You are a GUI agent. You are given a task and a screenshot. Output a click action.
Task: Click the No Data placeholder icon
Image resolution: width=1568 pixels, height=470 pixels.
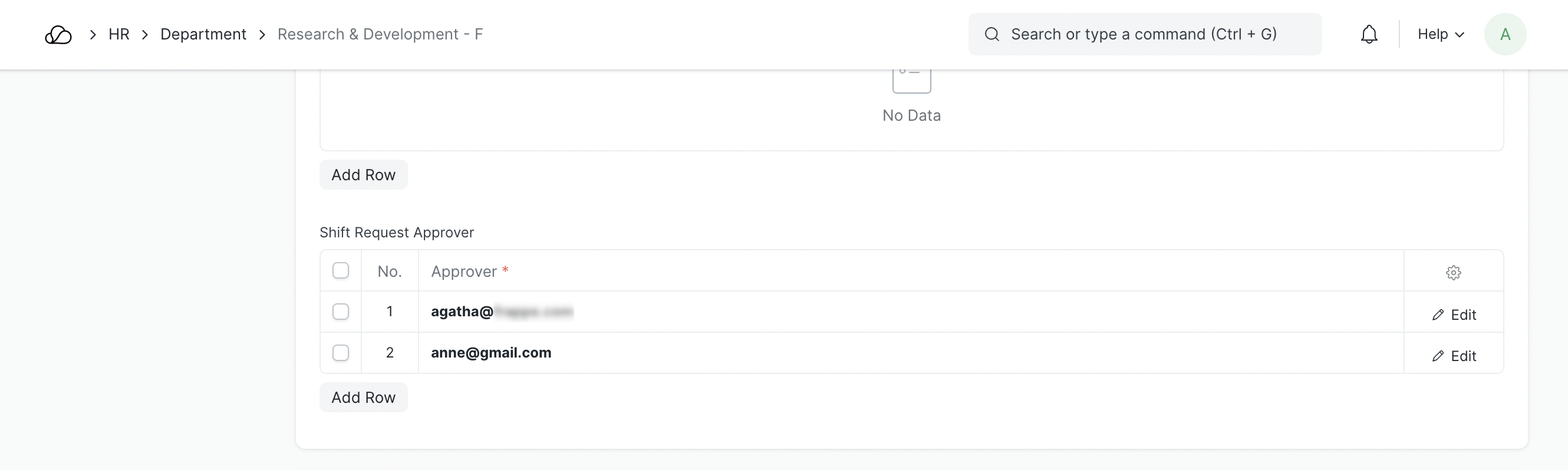click(911, 81)
